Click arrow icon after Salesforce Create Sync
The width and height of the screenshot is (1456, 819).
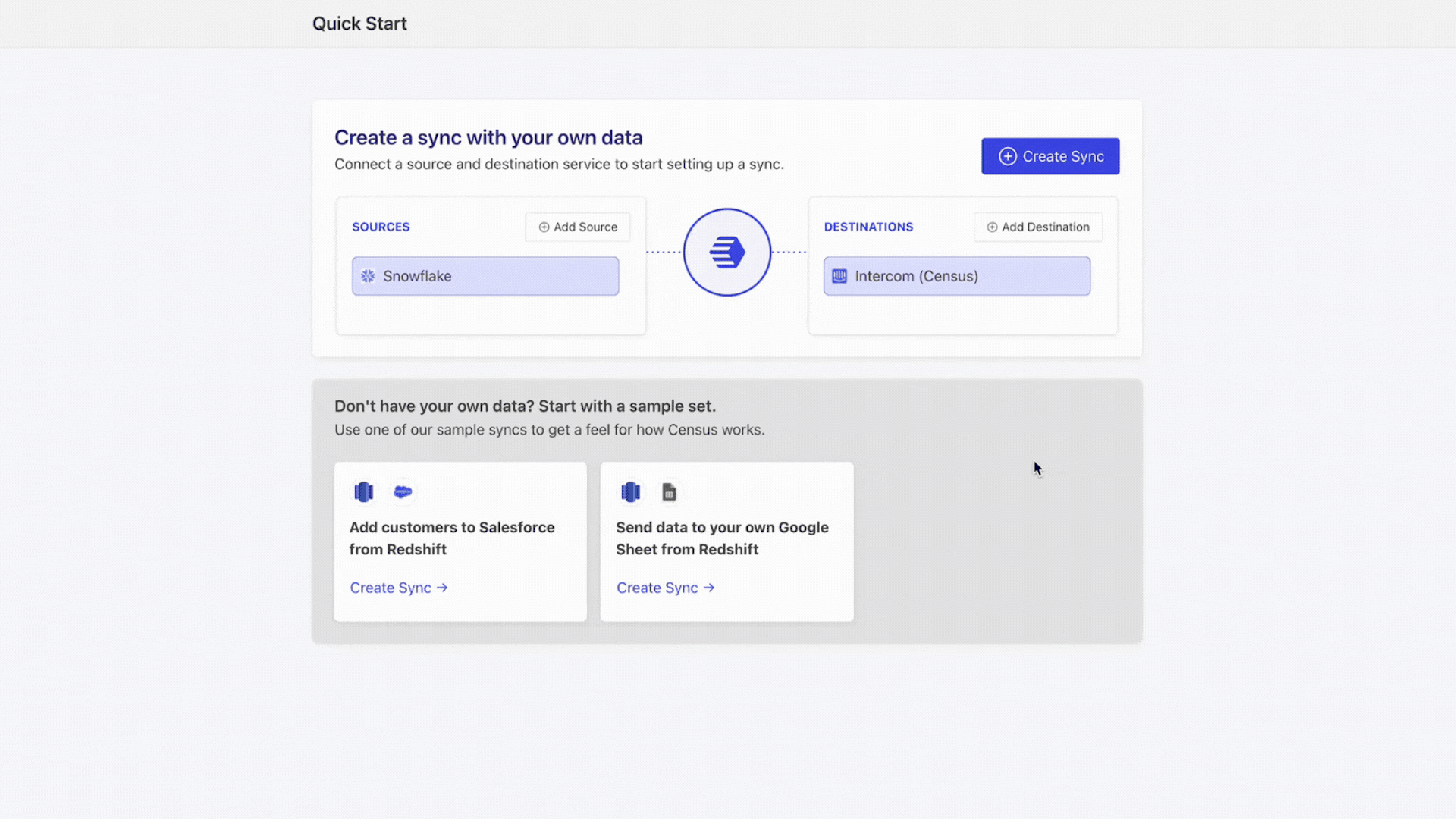[x=442, y=588]
